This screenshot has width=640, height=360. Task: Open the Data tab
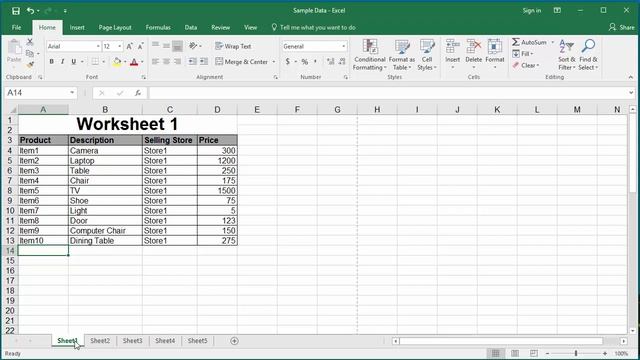point(191,27)
